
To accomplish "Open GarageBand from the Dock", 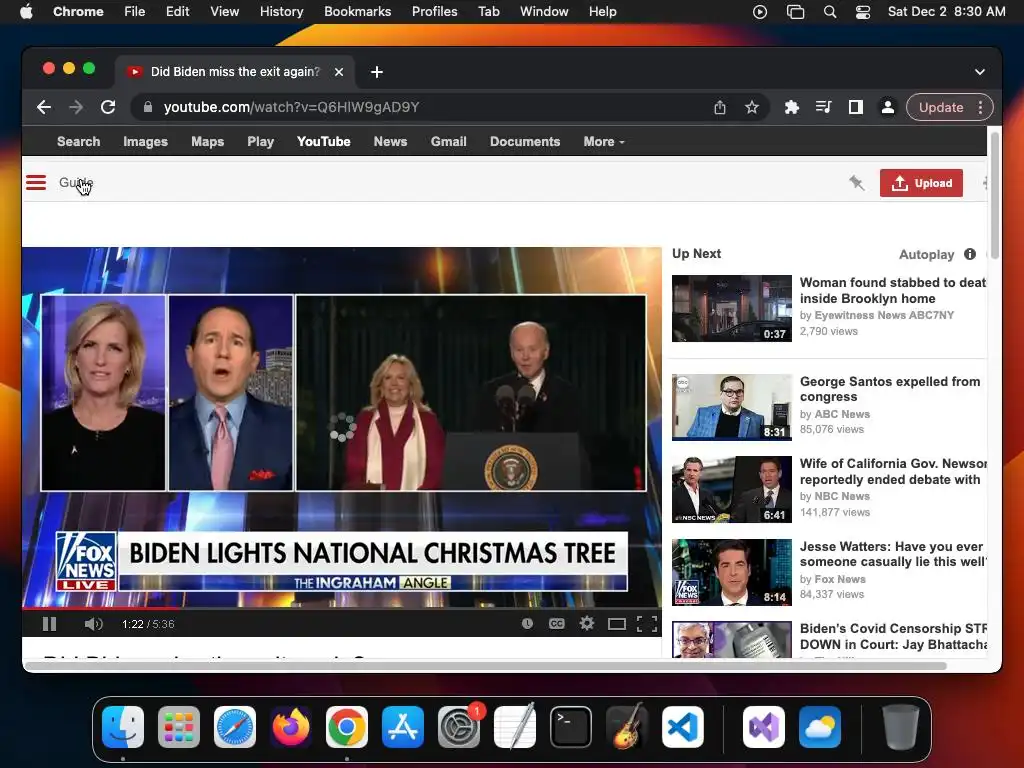I will (627, 727).
